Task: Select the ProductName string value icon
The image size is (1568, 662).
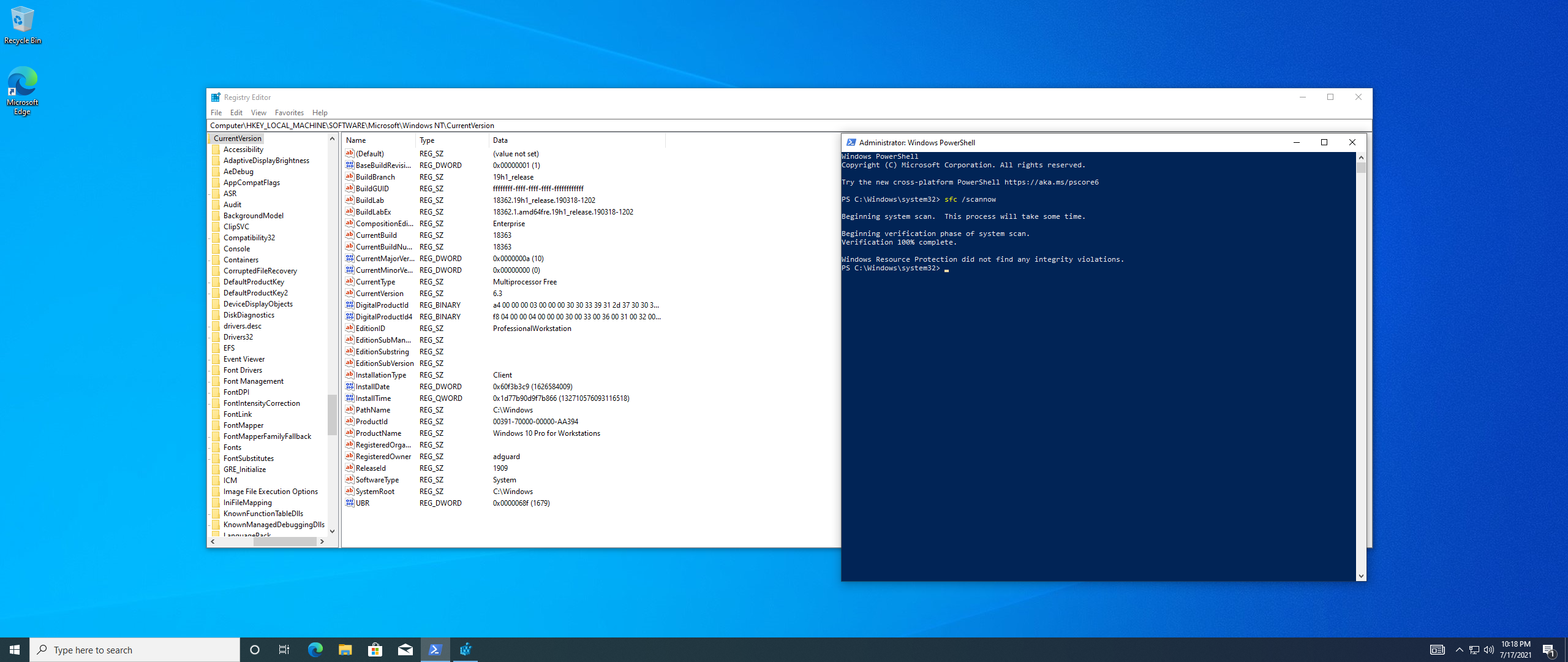Action: click(x=350, y=433)
